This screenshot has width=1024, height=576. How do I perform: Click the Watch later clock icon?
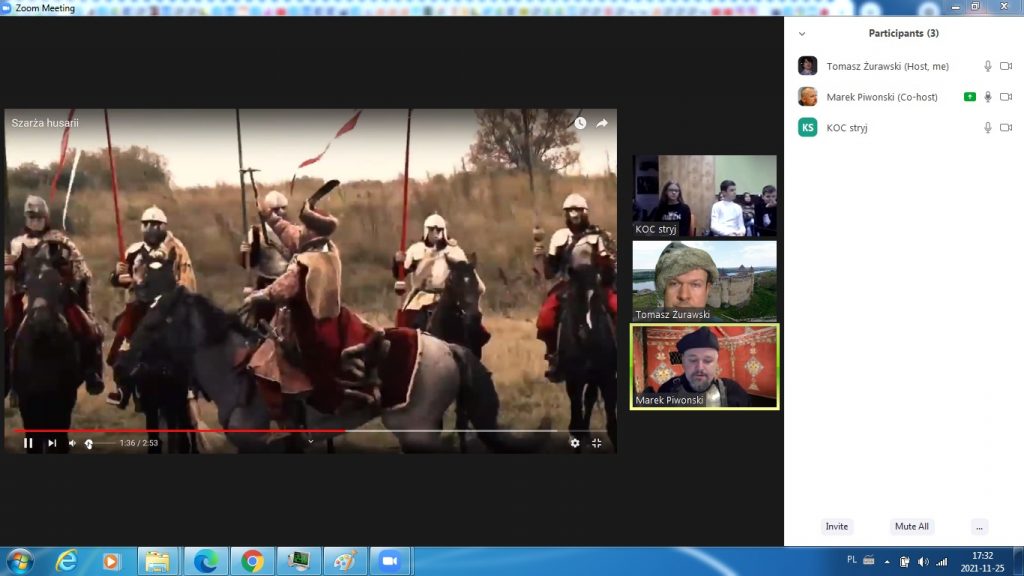(x=580, y=123)
